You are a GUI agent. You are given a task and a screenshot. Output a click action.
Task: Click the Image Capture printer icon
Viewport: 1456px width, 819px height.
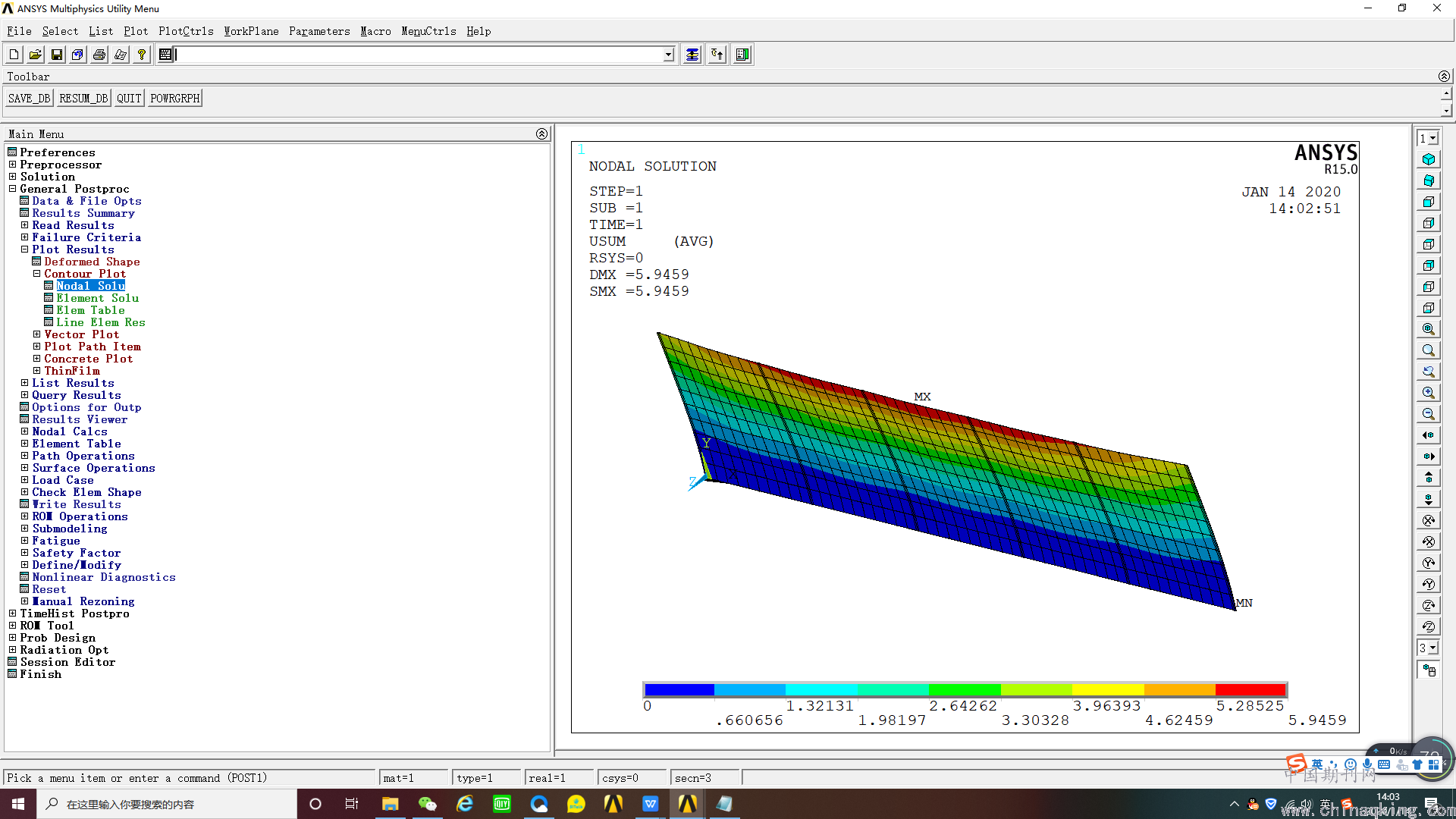(x=99, y=55)
